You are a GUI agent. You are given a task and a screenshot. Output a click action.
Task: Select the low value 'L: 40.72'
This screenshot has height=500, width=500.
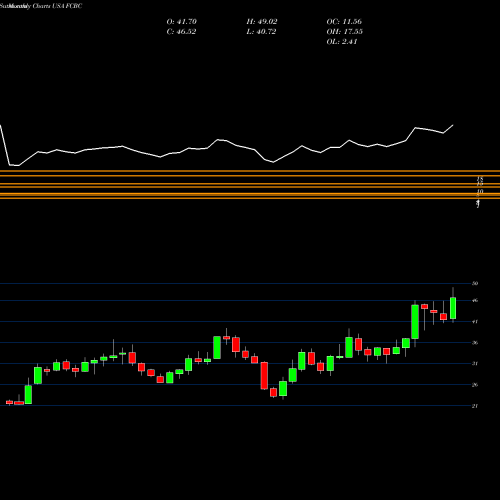261,32
